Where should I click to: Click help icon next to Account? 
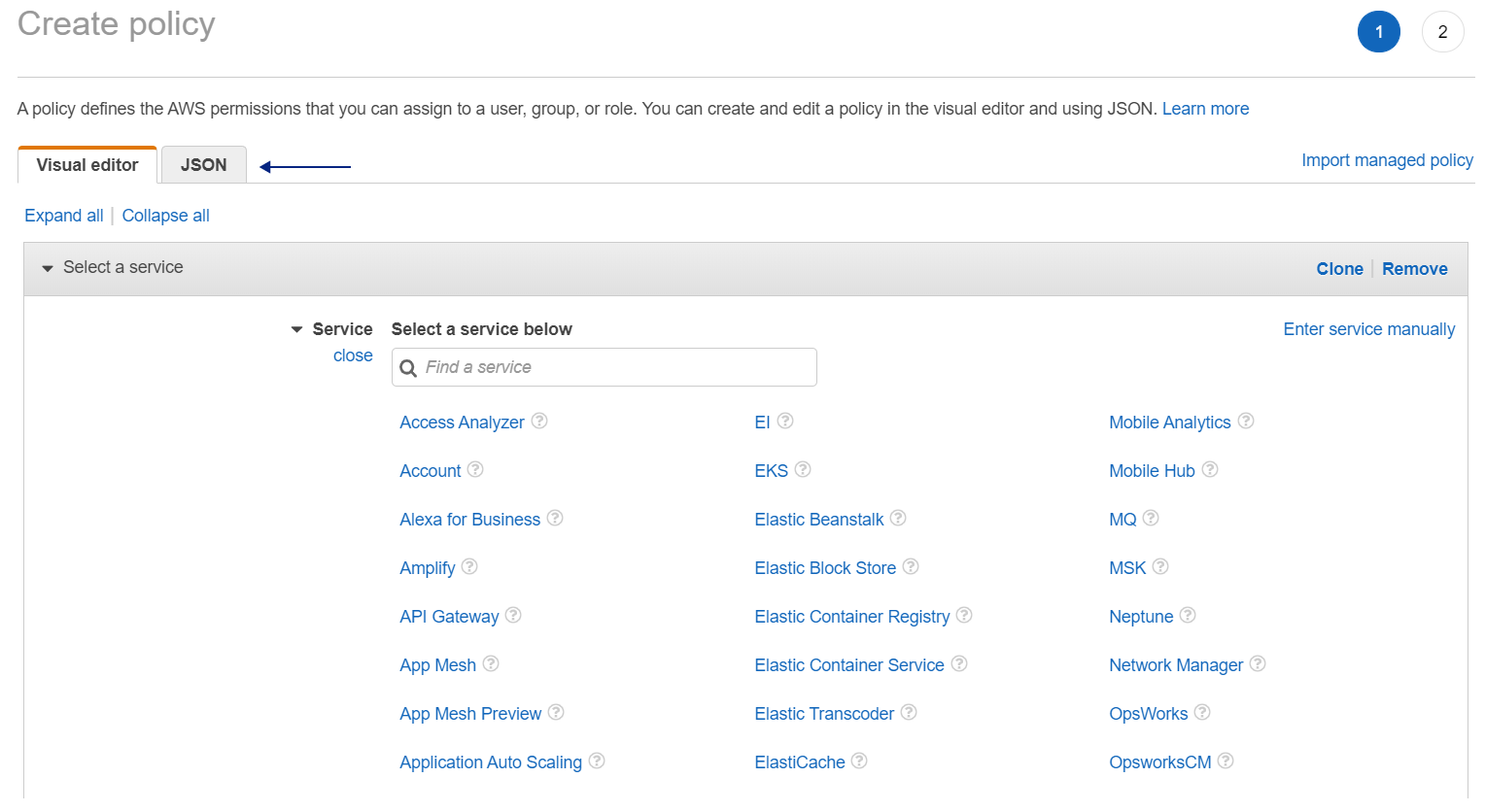click(x=475, y=469)
